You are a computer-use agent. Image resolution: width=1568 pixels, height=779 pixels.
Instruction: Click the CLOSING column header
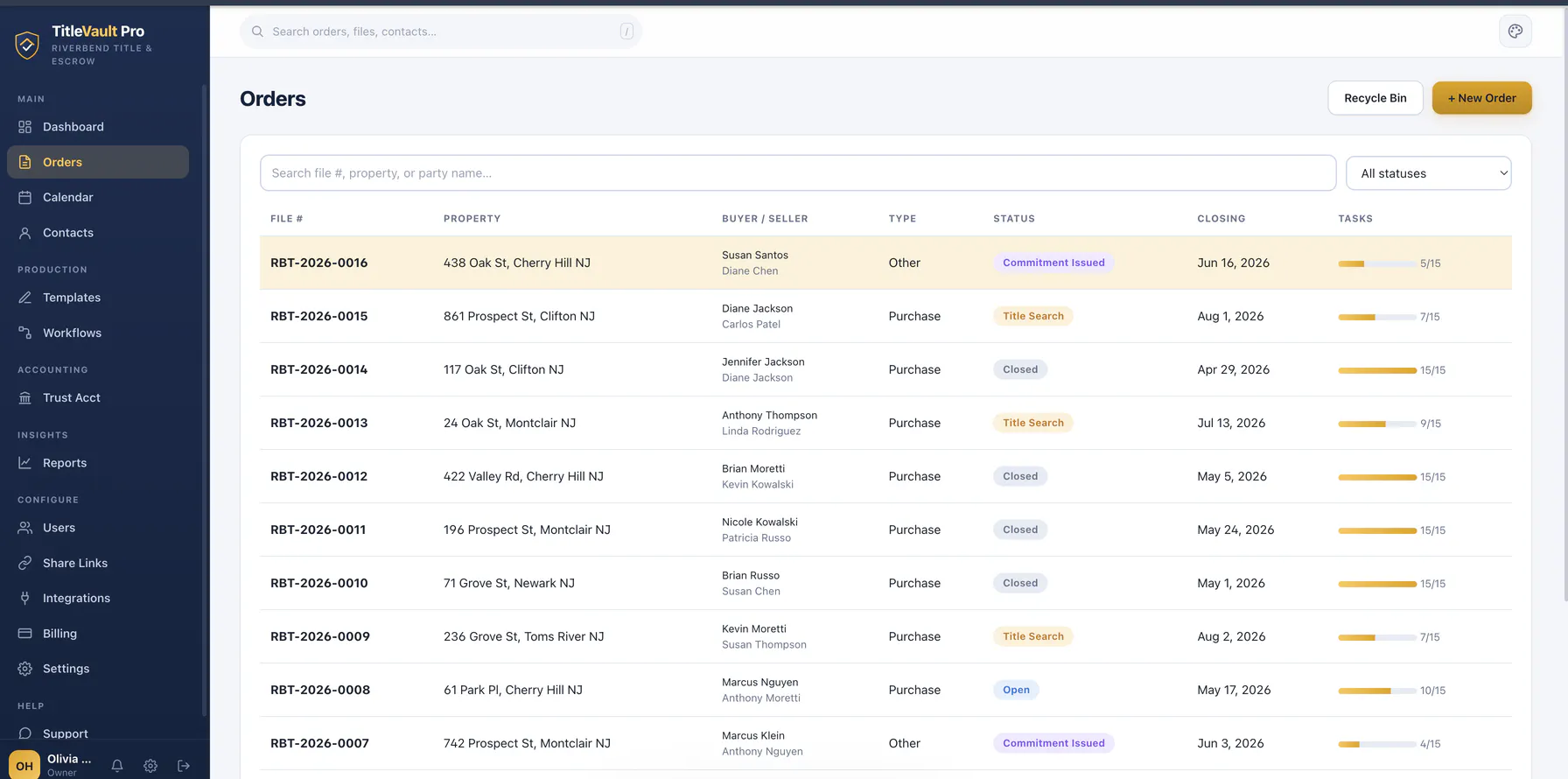tap(1221, 219)
